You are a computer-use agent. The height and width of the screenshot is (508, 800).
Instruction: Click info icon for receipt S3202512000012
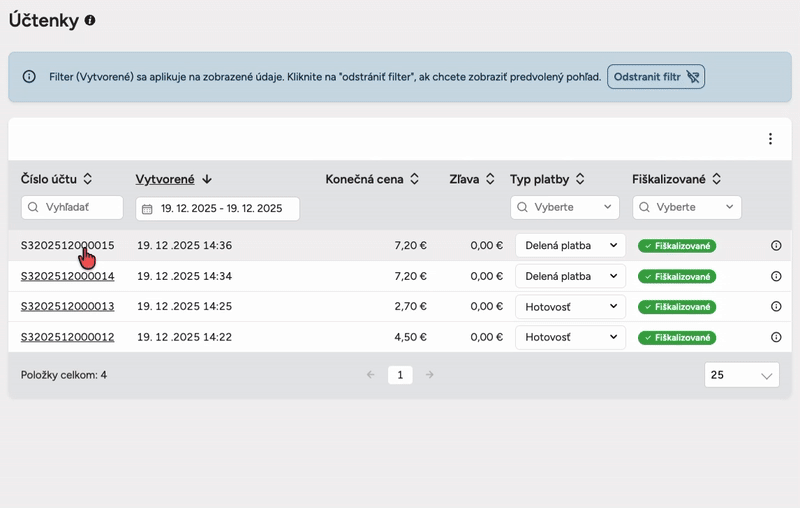click(x=776, y=337)
